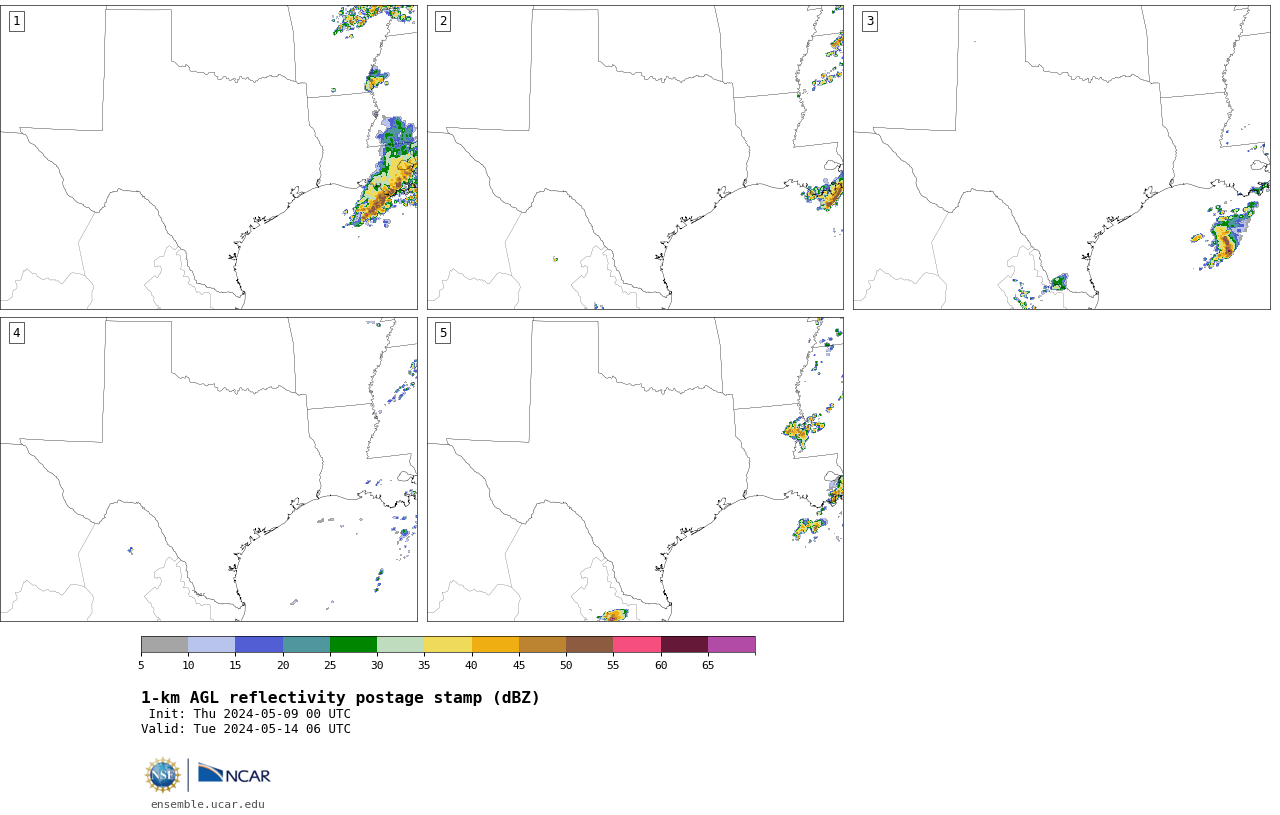Screen dimensions: 1280x815
Task: Click the colorbar tick label 5
Action: (141, 665)
